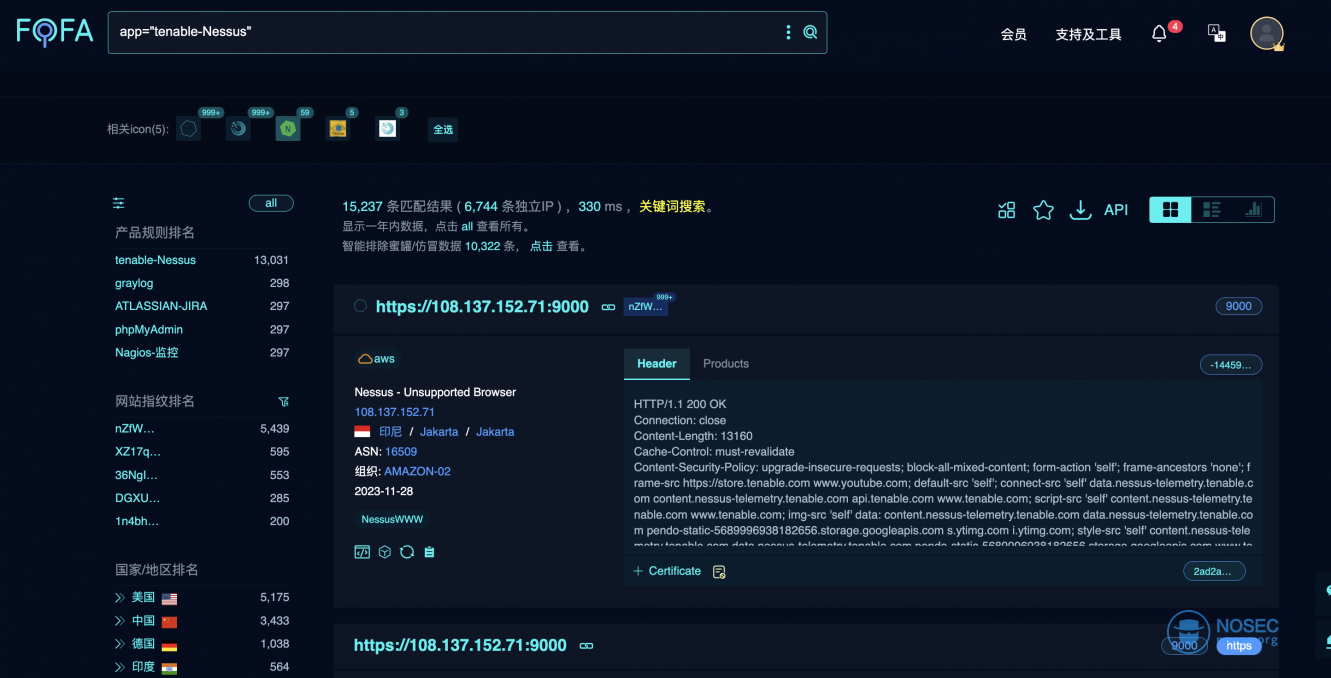Screen dimensions: 1331x678
Task: Open the 支持及工具 menu
Action: point(1089,34)
